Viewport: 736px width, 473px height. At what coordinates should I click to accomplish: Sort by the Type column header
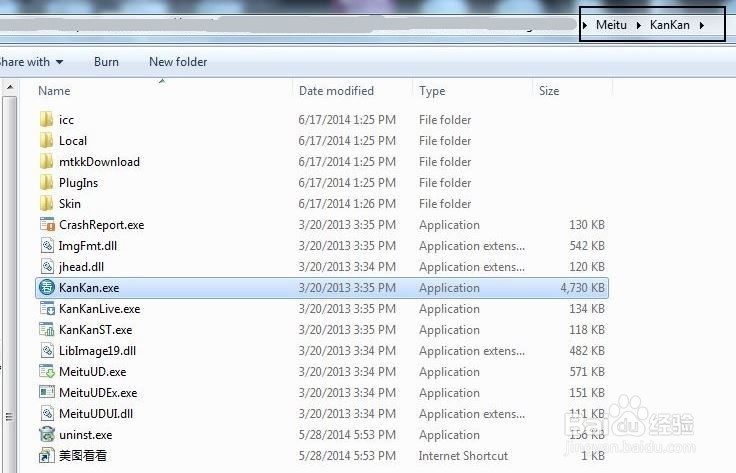pos(432,91)
